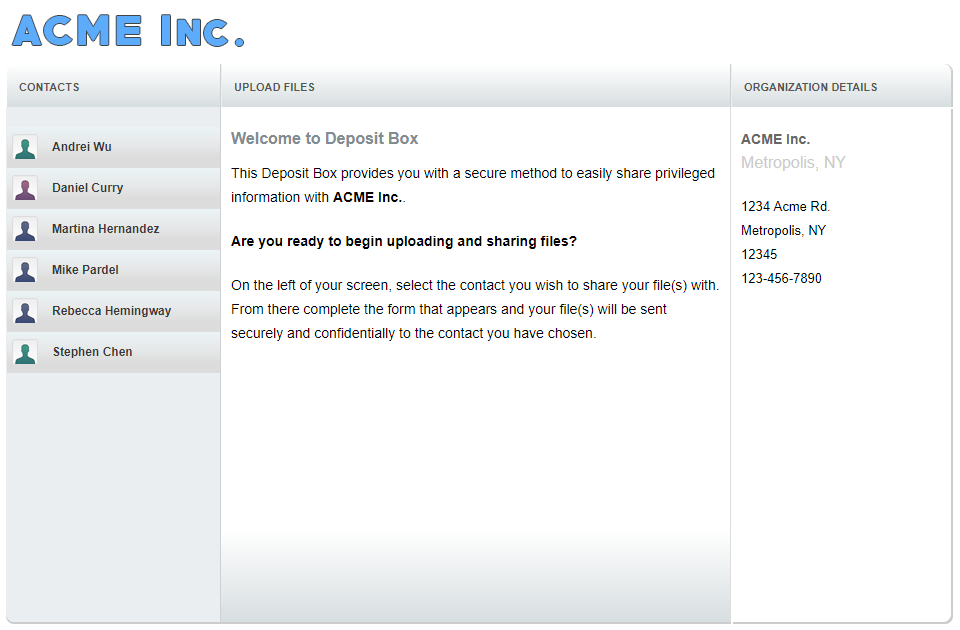Click the bold ACME Inc. organization name in details
Image resolution: width=960 pixels, height=630 pixels.
[x=775, y=140]
